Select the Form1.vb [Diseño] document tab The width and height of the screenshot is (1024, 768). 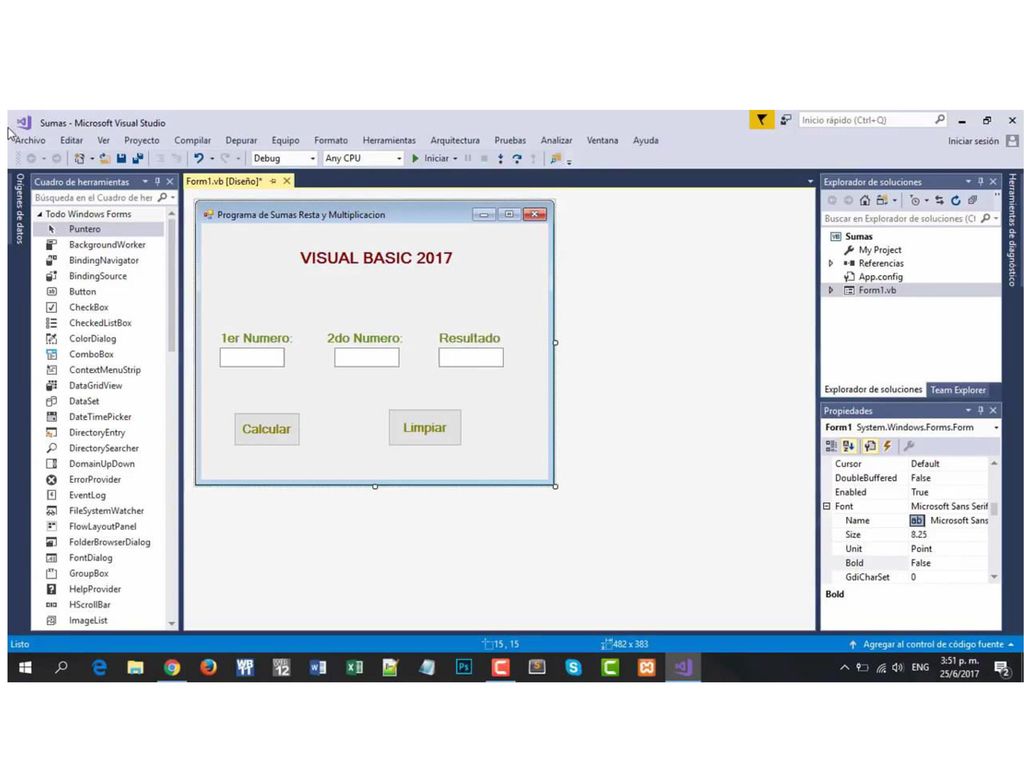click(x=224, y=182)
